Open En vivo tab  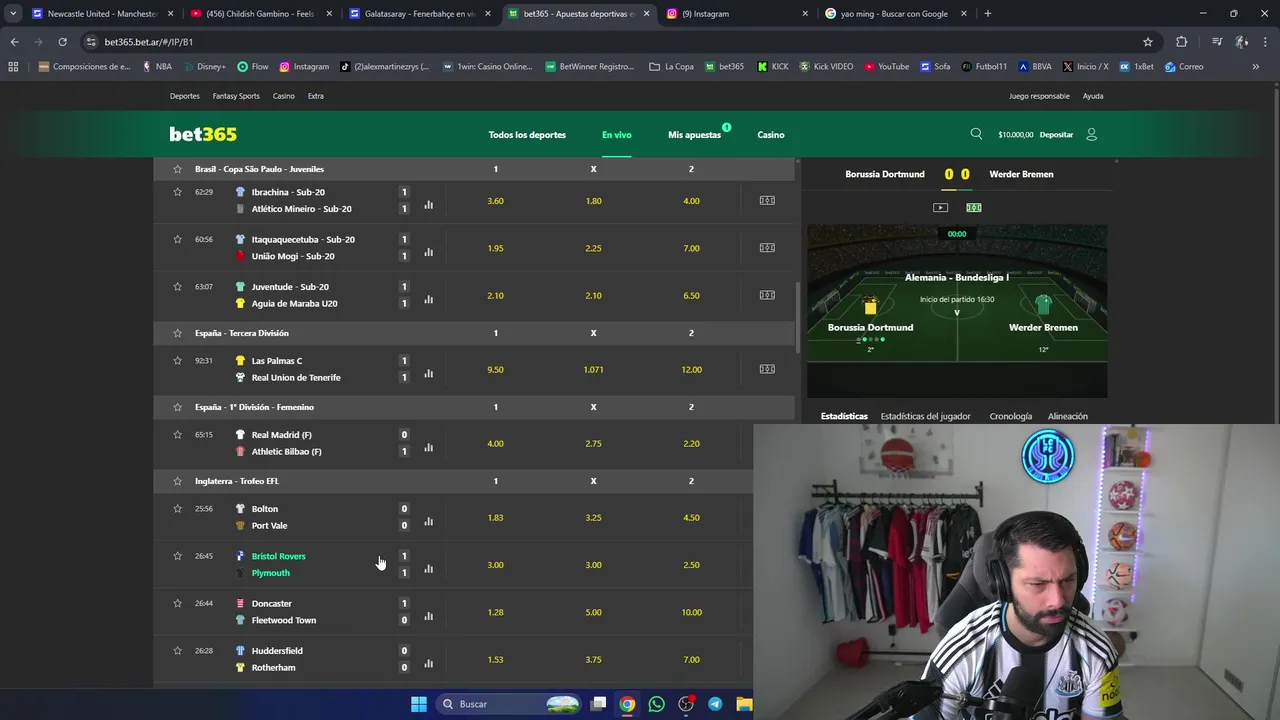(616, 134)
